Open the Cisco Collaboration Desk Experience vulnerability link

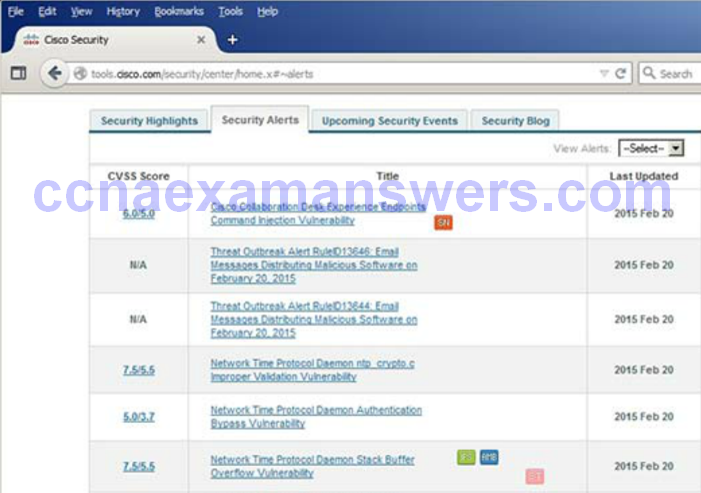tap(318, 213)
